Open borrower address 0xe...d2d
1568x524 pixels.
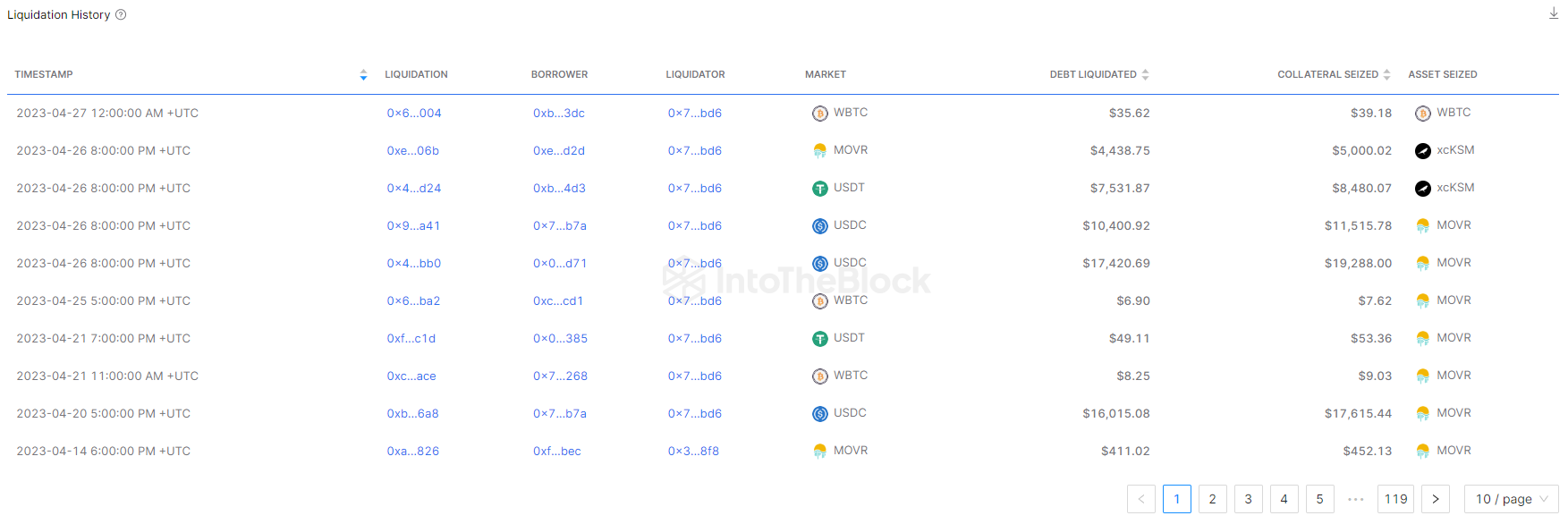558,151
